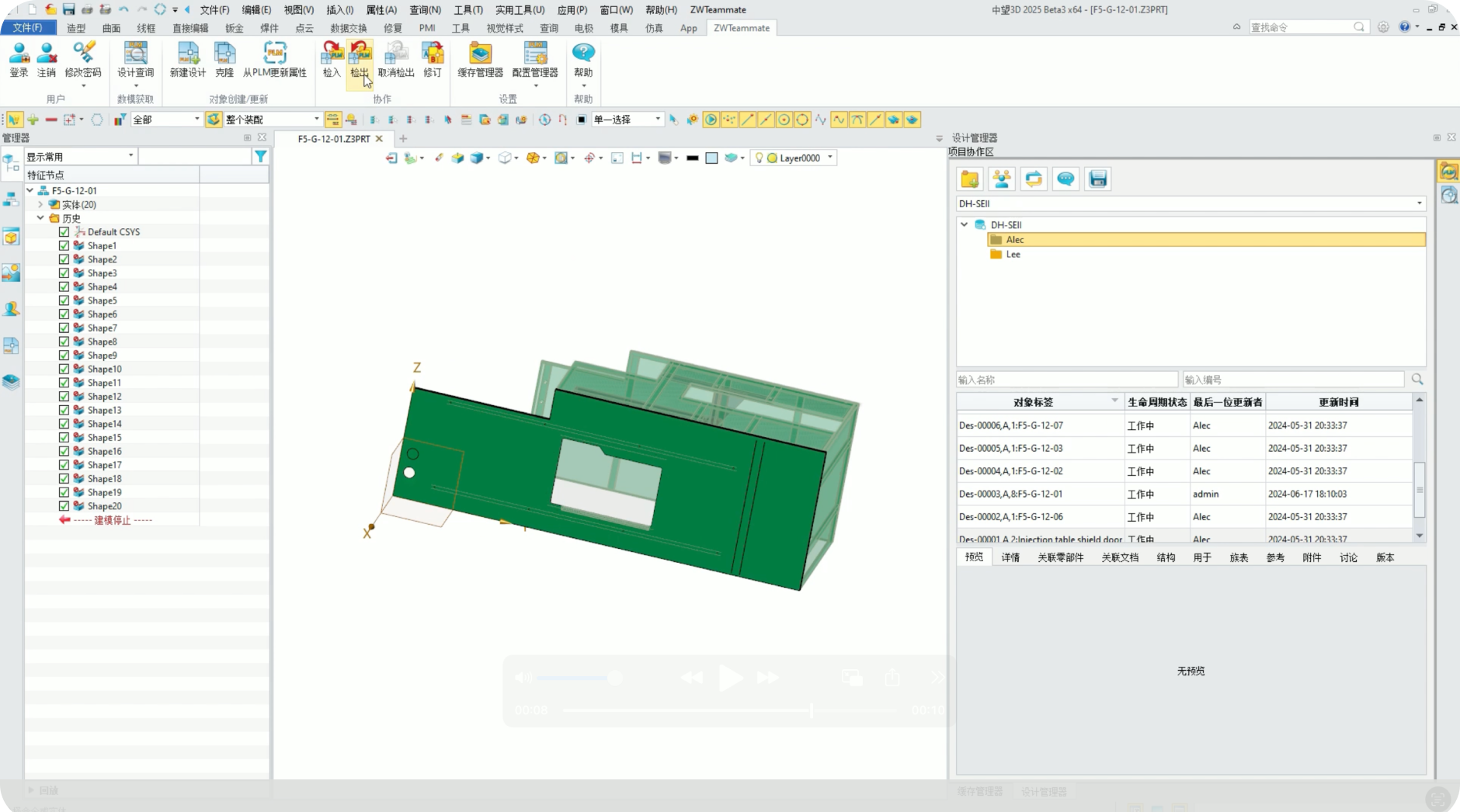This screenshot has width=1460, height=812.
Task: Click the 检出 check-out icon
Action: tap(360, 59)
